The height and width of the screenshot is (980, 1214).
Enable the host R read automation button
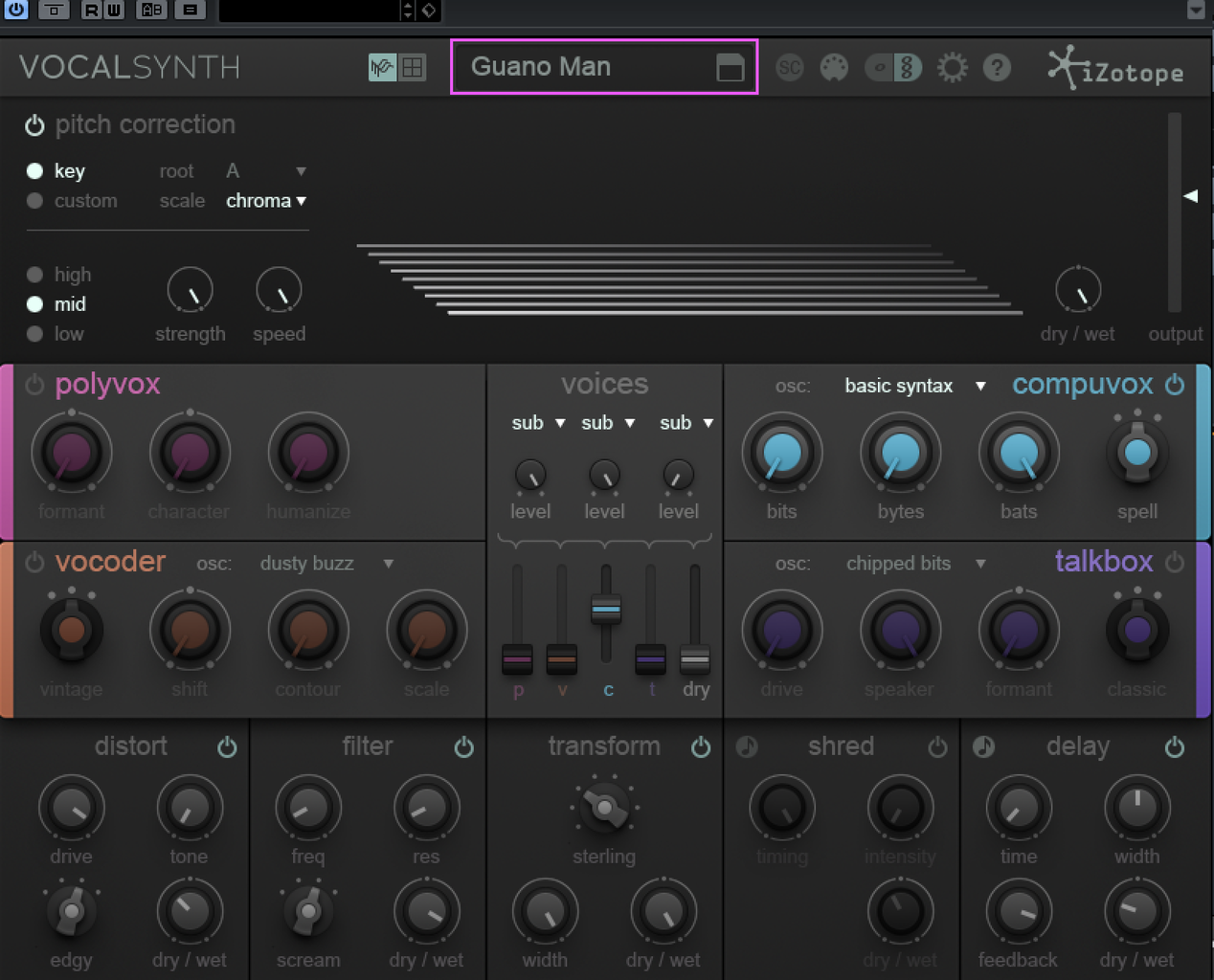[92, 10]
